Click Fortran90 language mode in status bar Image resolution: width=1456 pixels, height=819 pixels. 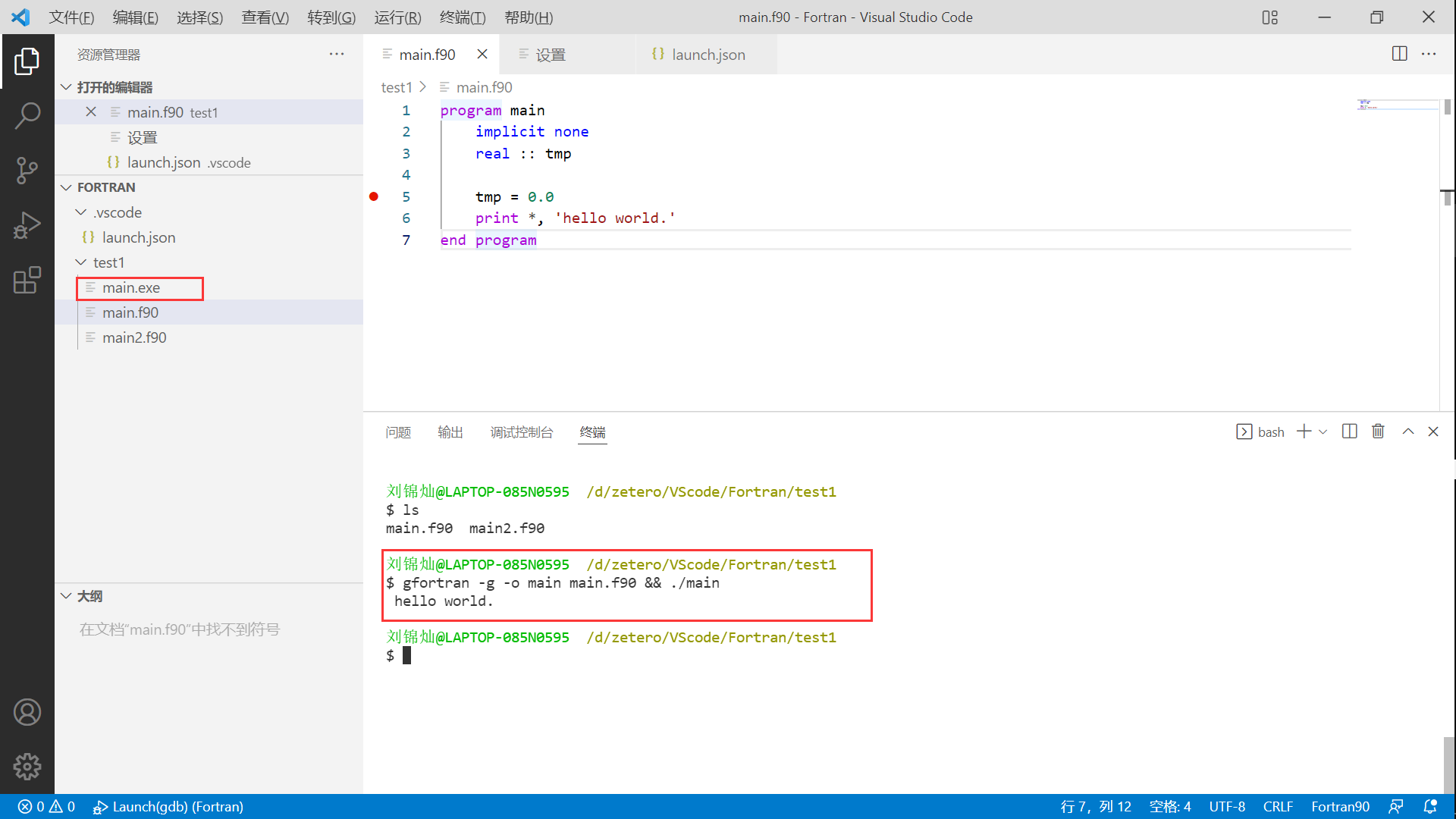pyautogui.click(x=1340, y=806)
